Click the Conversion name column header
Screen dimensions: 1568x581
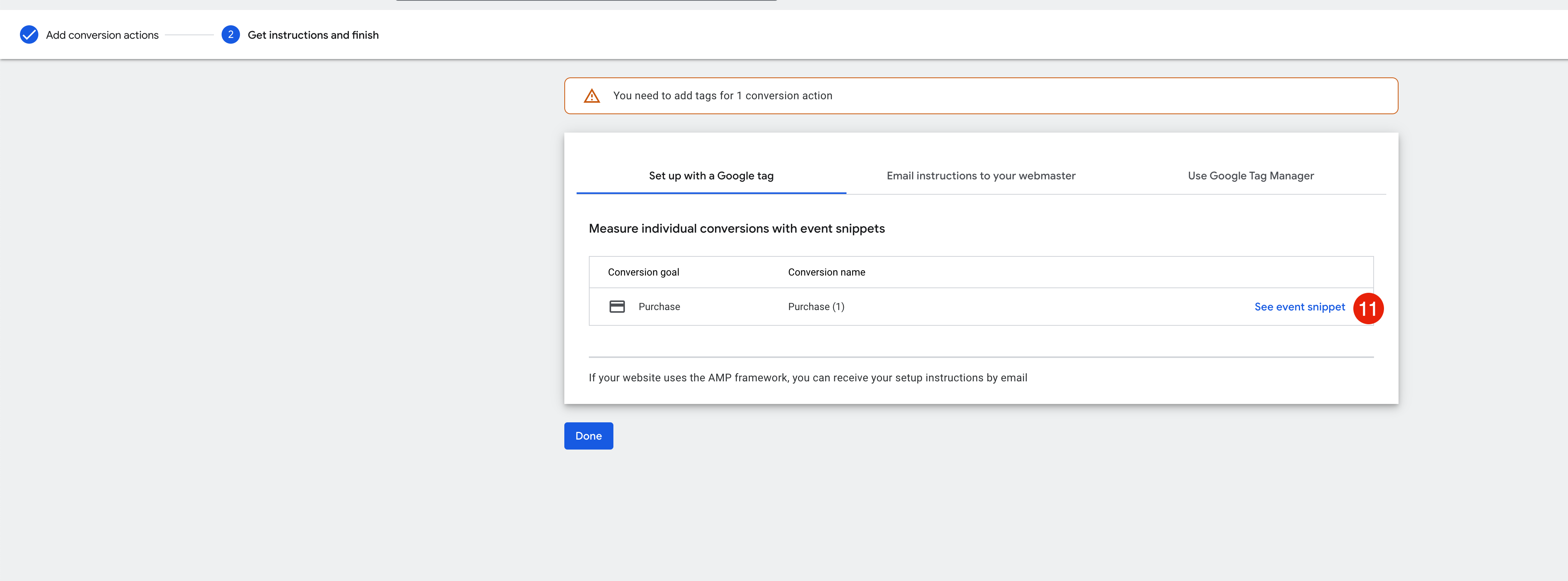(x=826, y=272)
